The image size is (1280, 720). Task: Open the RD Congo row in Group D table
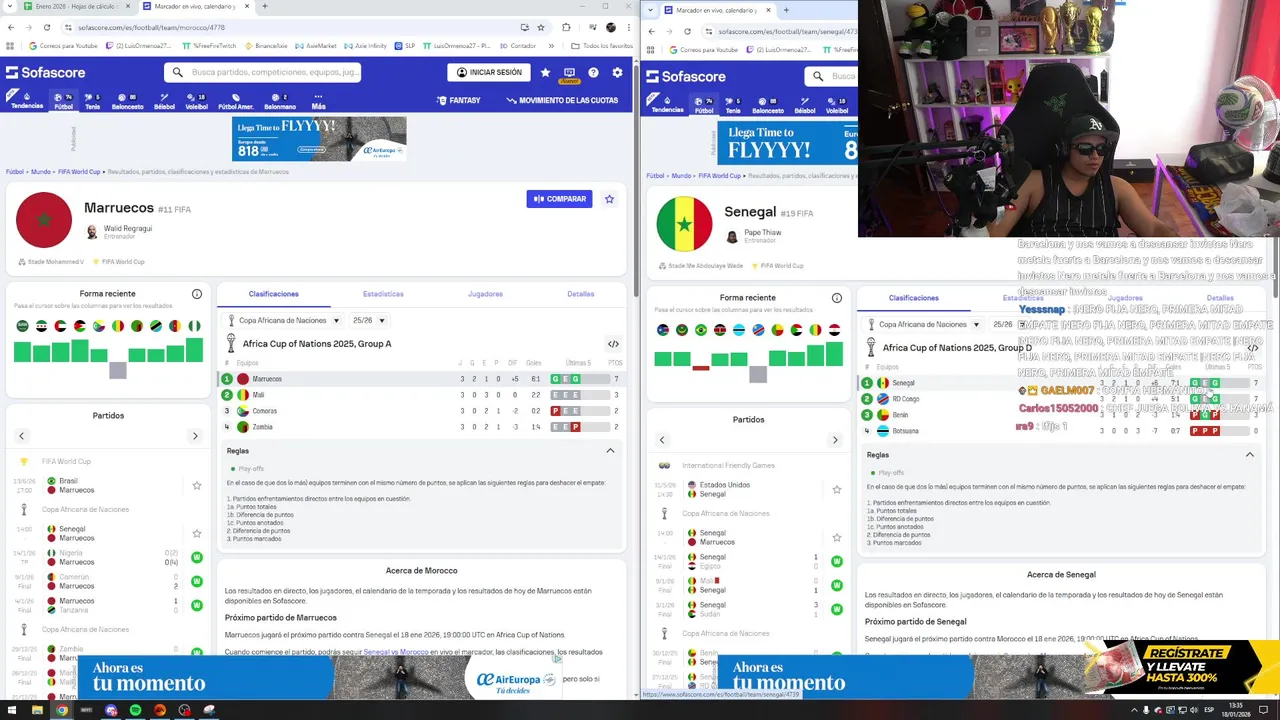tap(1060, 399)
